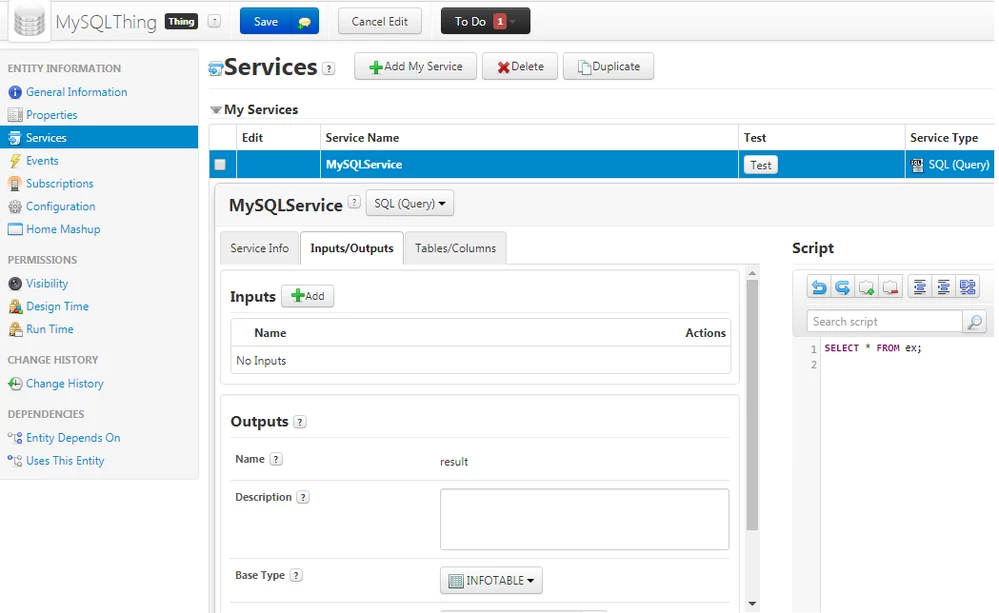Click the Duplicate service button

608,66
